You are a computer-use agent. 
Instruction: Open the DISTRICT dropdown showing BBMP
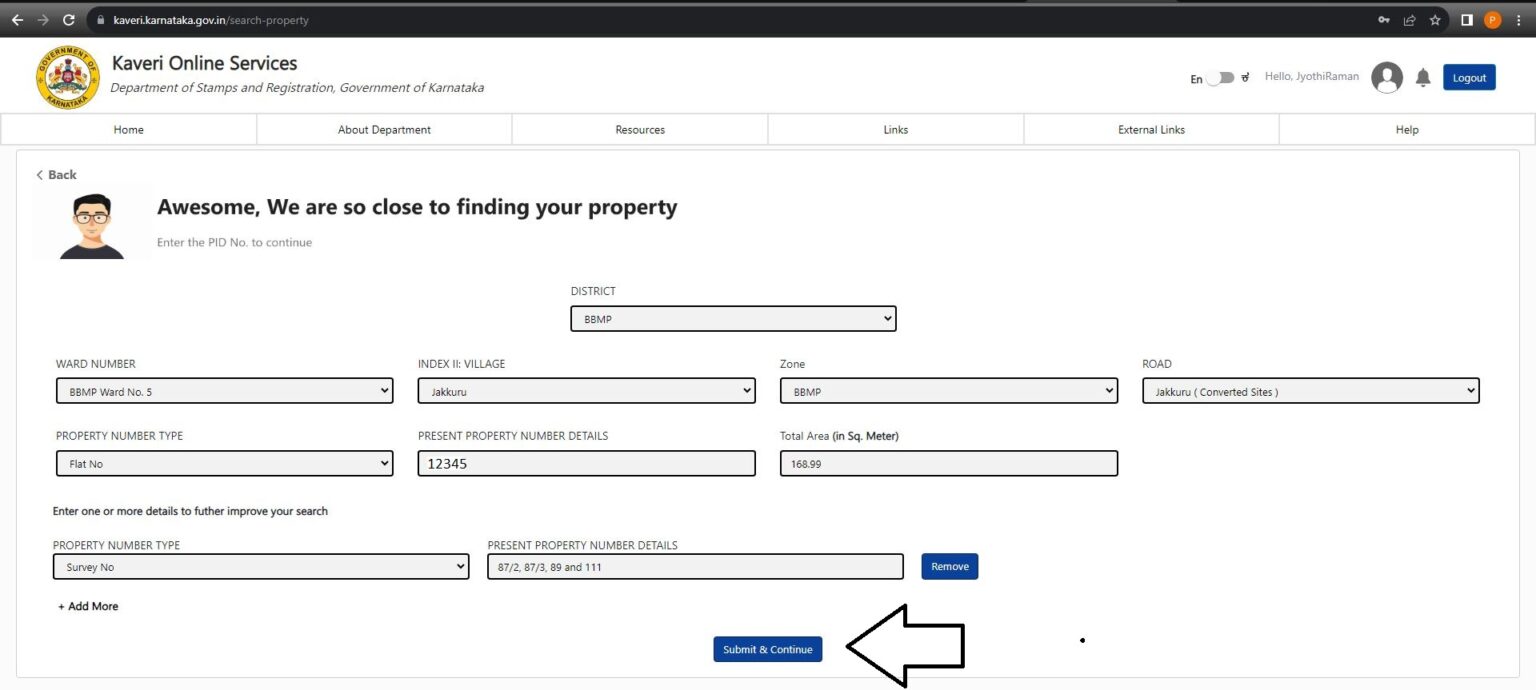click(x=733, y=319)
